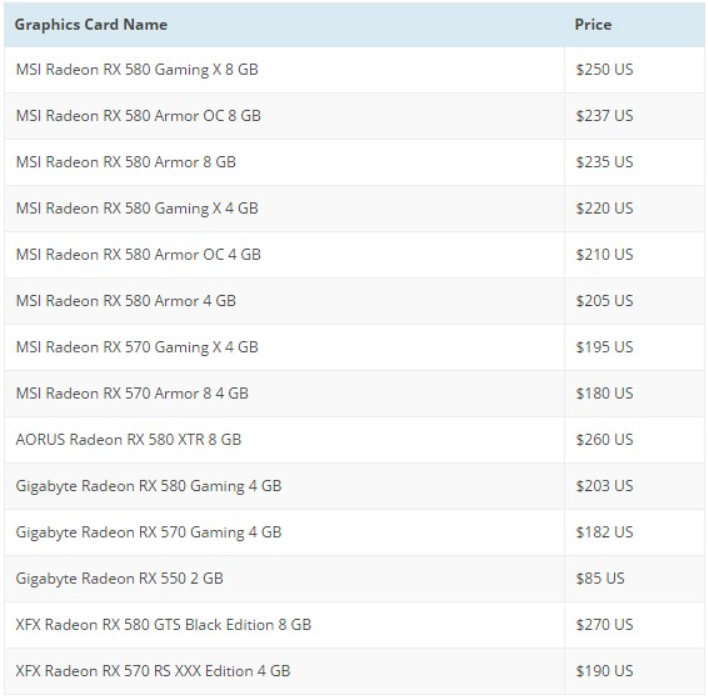708x697 pixels.
Task: Select MSI Radeon RX 580 Armor OC 4 GB
Action: pos(139,254)
